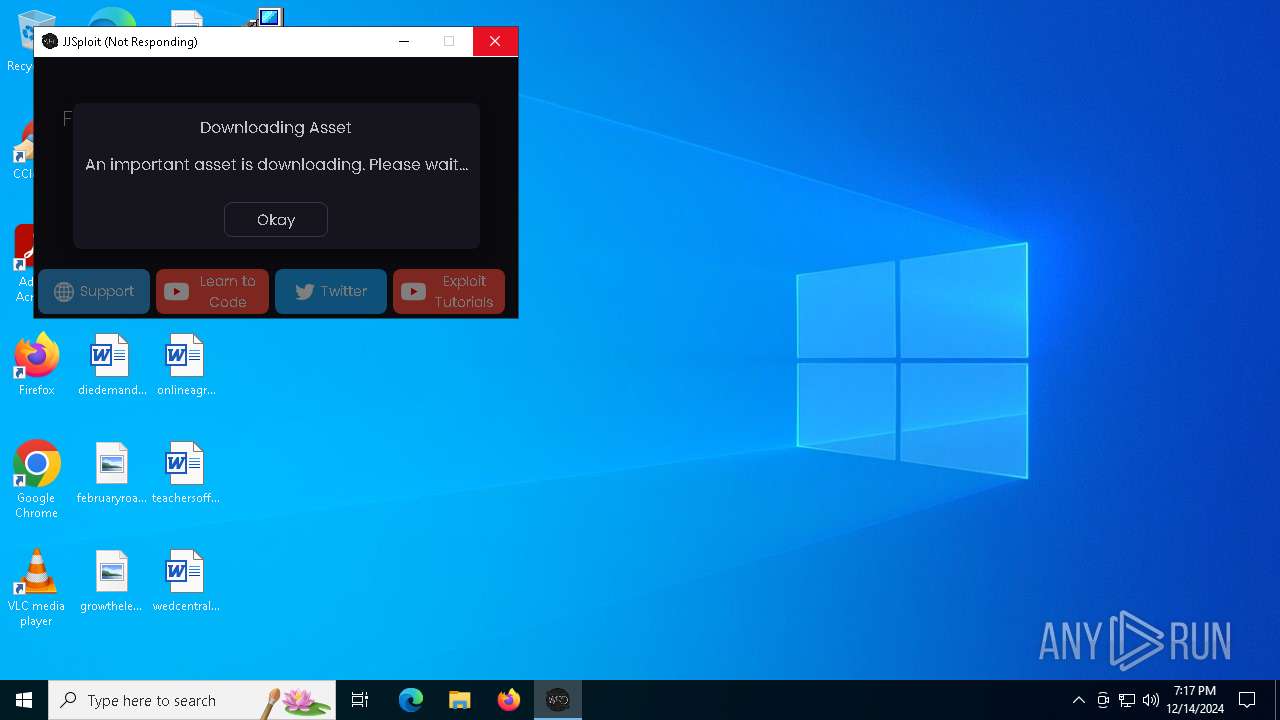The height and width of the screenshot is (720, 1280).
Task: Open Exploit Tutorials in JJSploit
Action: (449, 291)
